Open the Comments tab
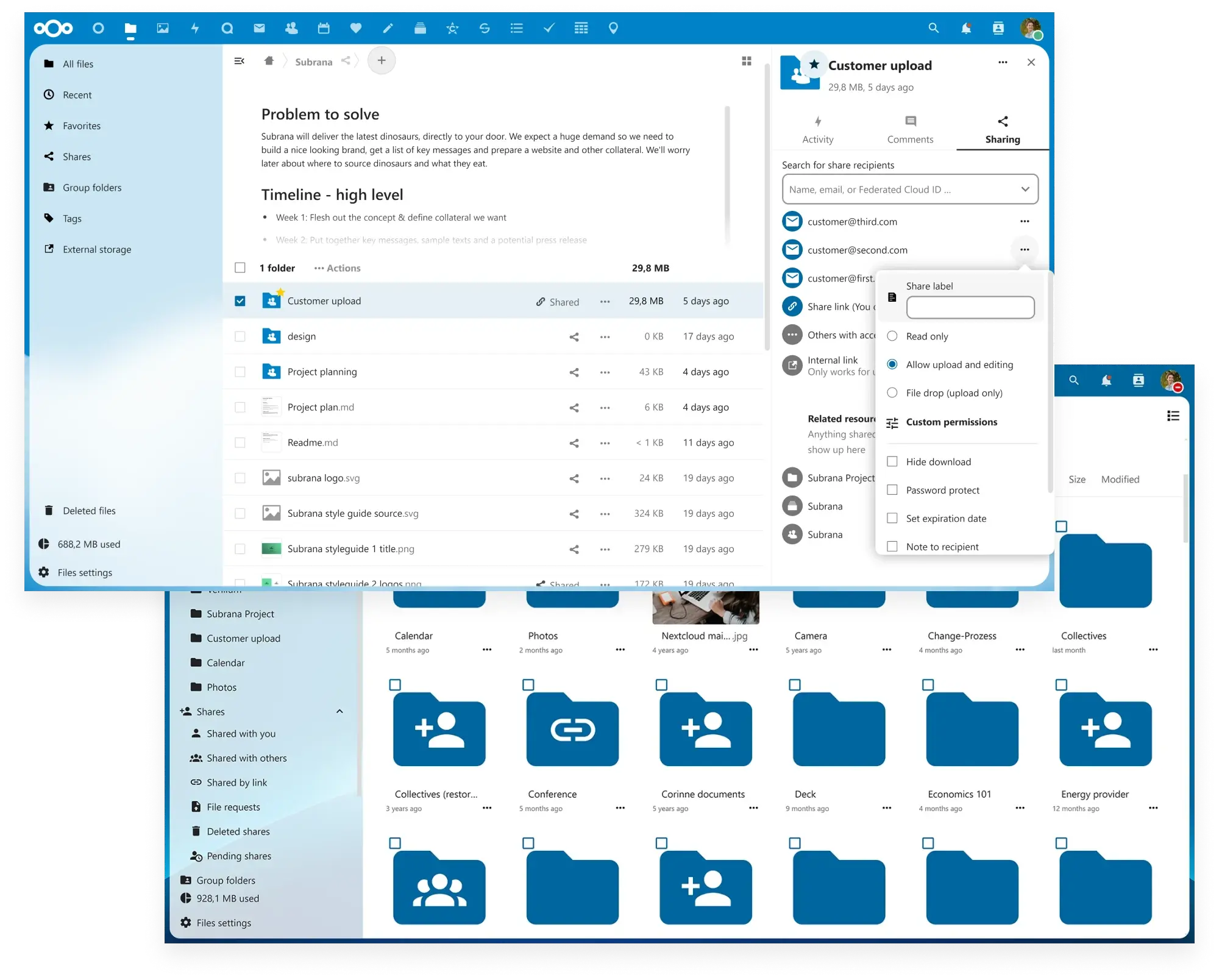Screen dimensions: 1219x980 tap(910, 130)
